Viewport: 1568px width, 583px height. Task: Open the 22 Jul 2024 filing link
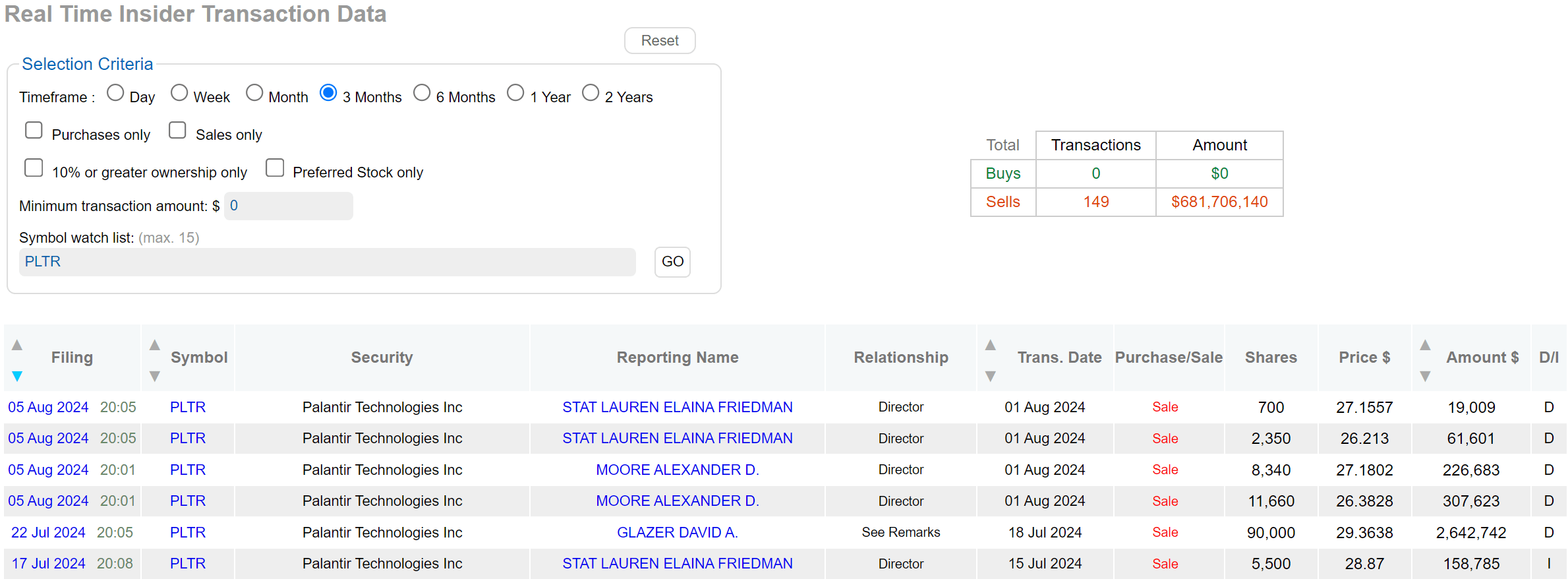[x=48, y=532]
